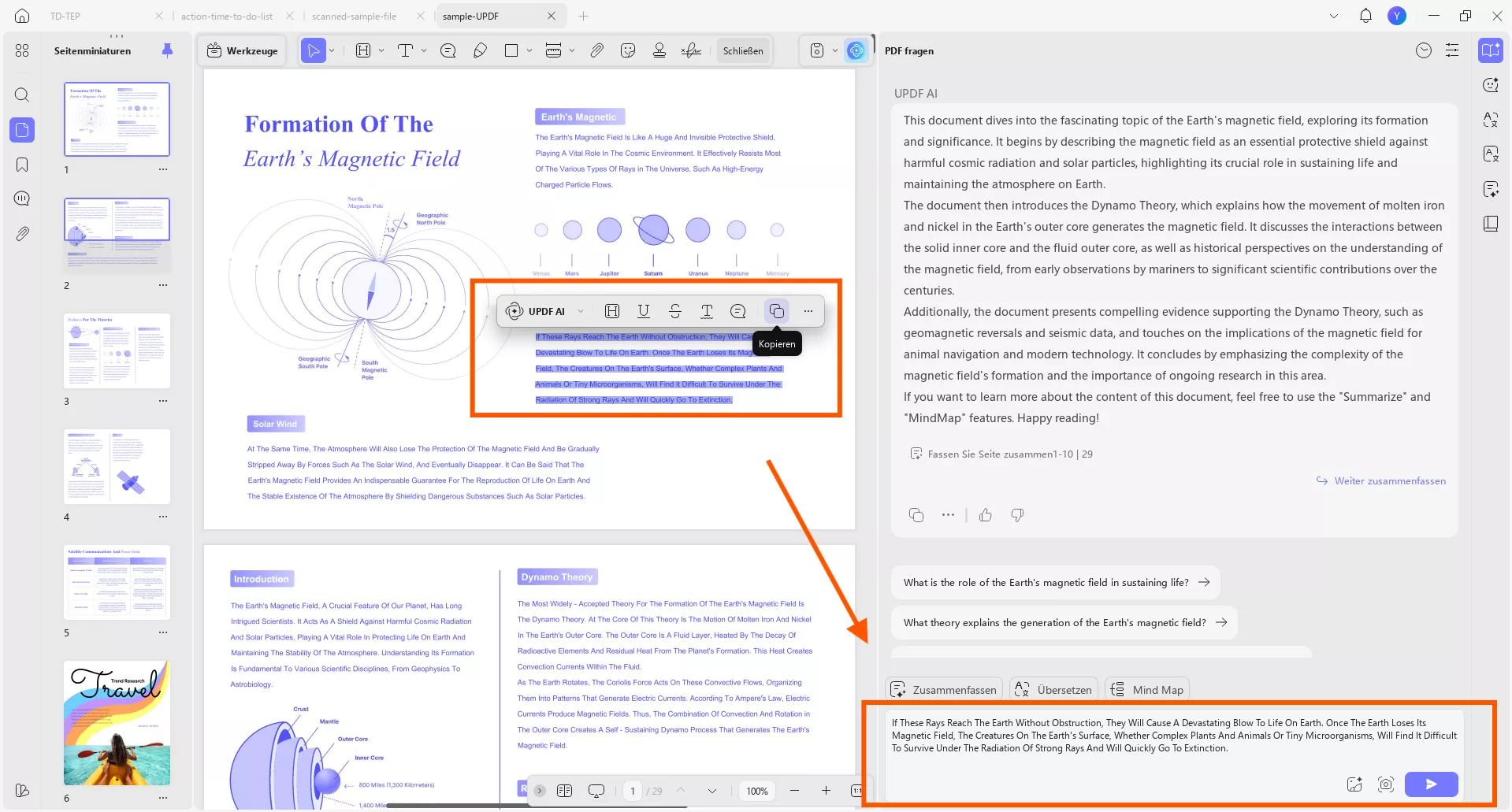Pick the pencil drawing tool
The width and height of the screenshot is (1512, 812).
[x=480, y=50]
